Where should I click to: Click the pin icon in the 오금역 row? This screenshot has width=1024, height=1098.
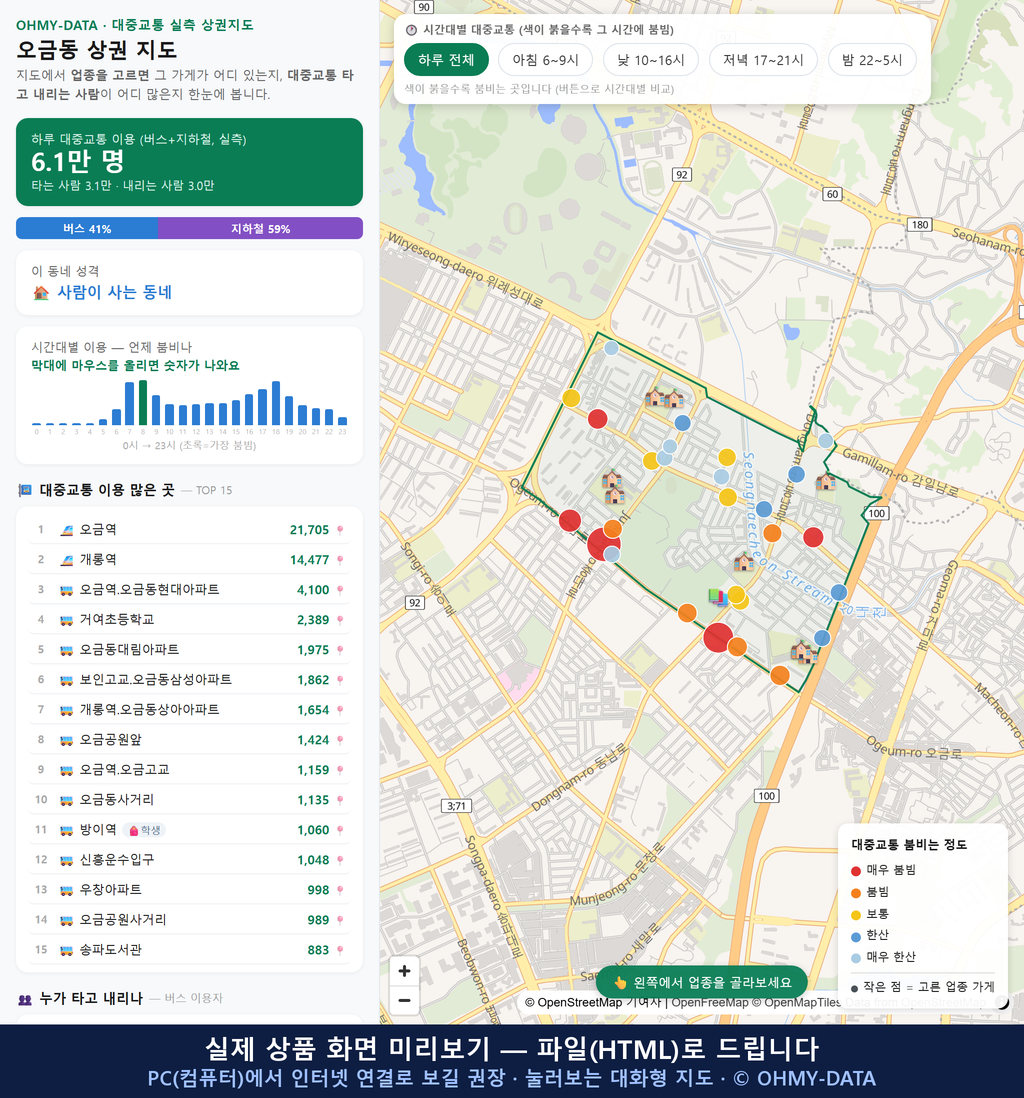(340, 530)
